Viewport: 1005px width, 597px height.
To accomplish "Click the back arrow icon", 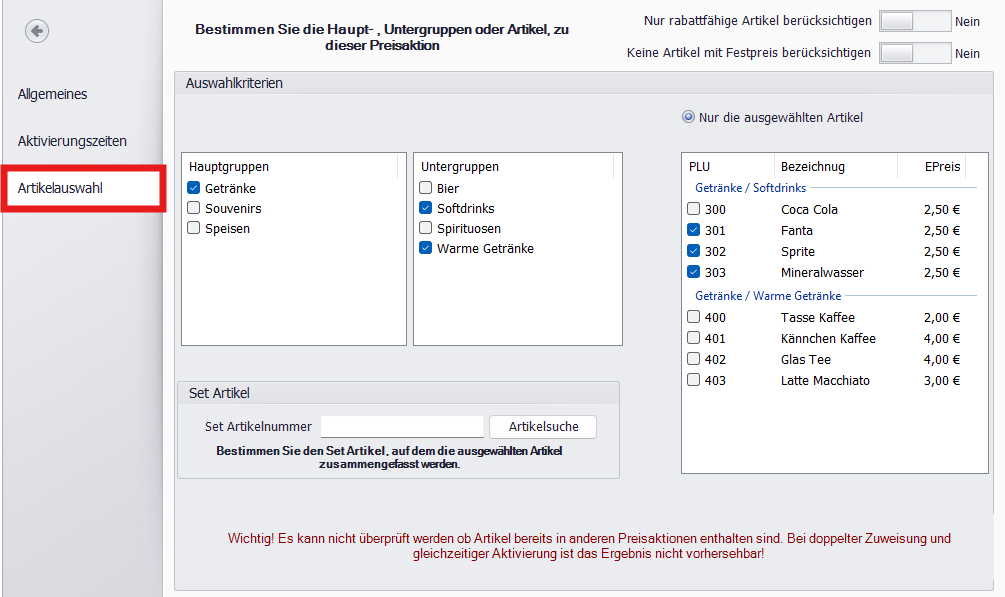I will 37,31.
